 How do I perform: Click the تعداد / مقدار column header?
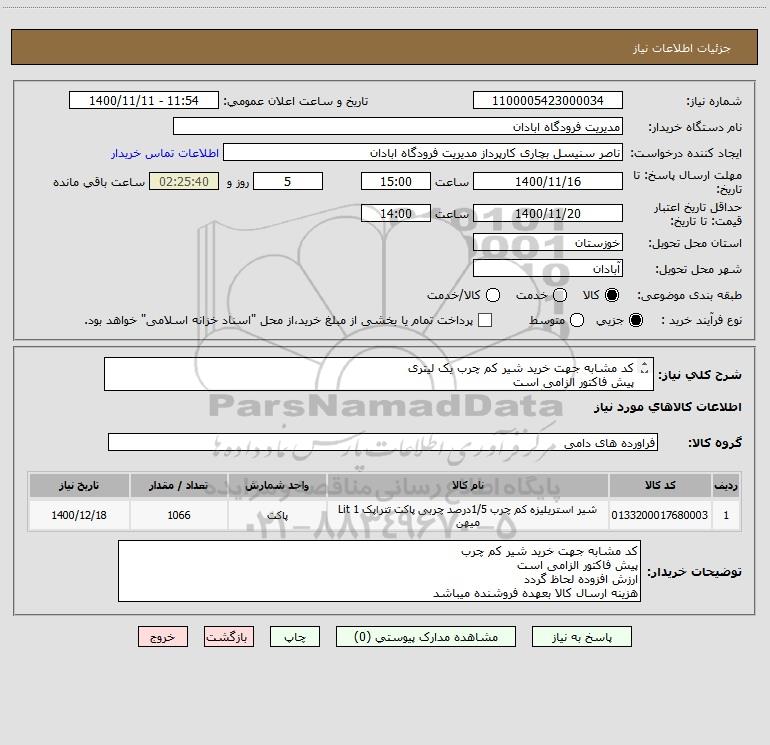(179, 485)
